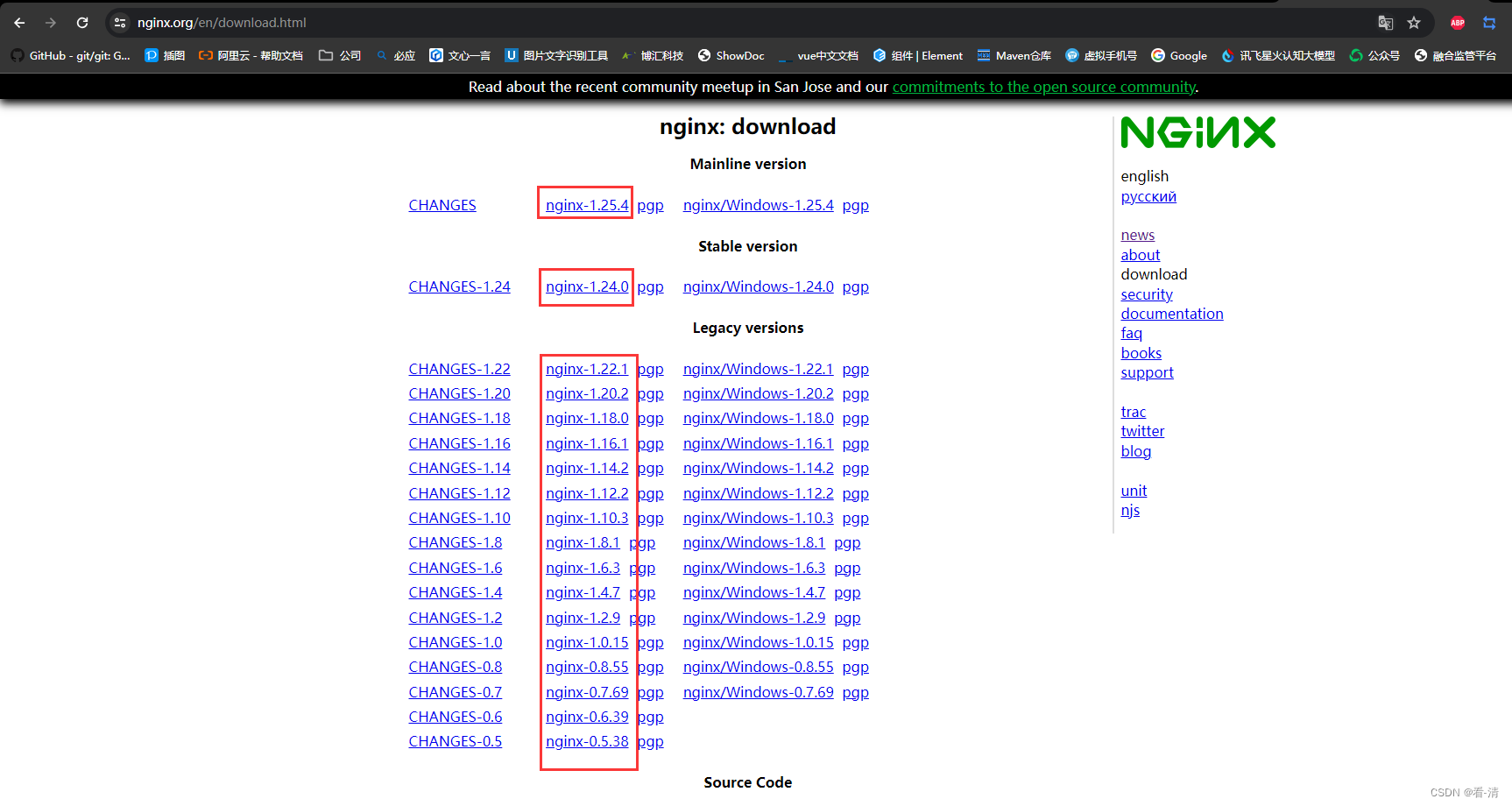The width and height of the screenshot is (1512, 806).
Task: Reload the nginx download page
Action: coord(82,23)
